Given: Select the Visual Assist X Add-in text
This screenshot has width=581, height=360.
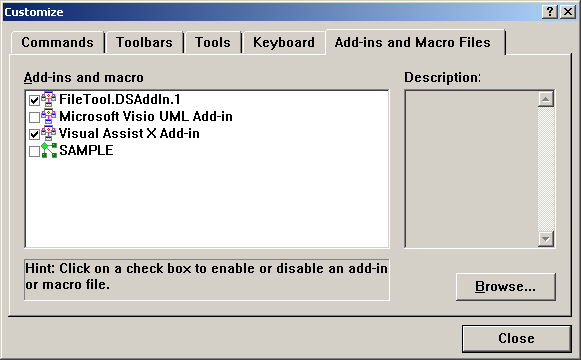Looking at the screenshot, I should pyautogui.click(x=129, y=133).
